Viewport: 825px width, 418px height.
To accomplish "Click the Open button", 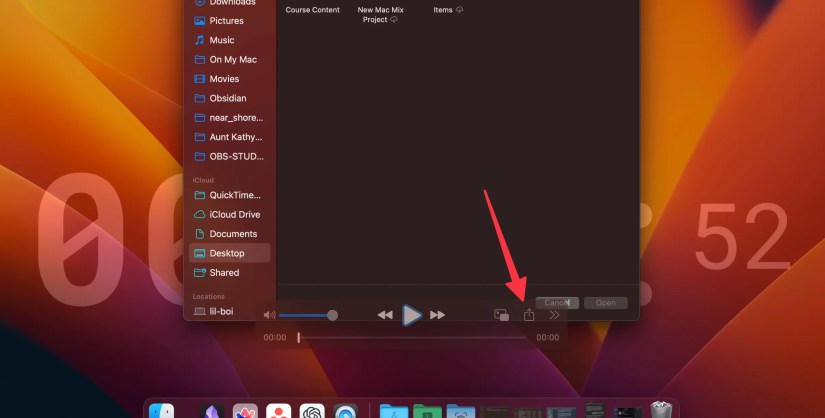I will click(x=606, y=303).
